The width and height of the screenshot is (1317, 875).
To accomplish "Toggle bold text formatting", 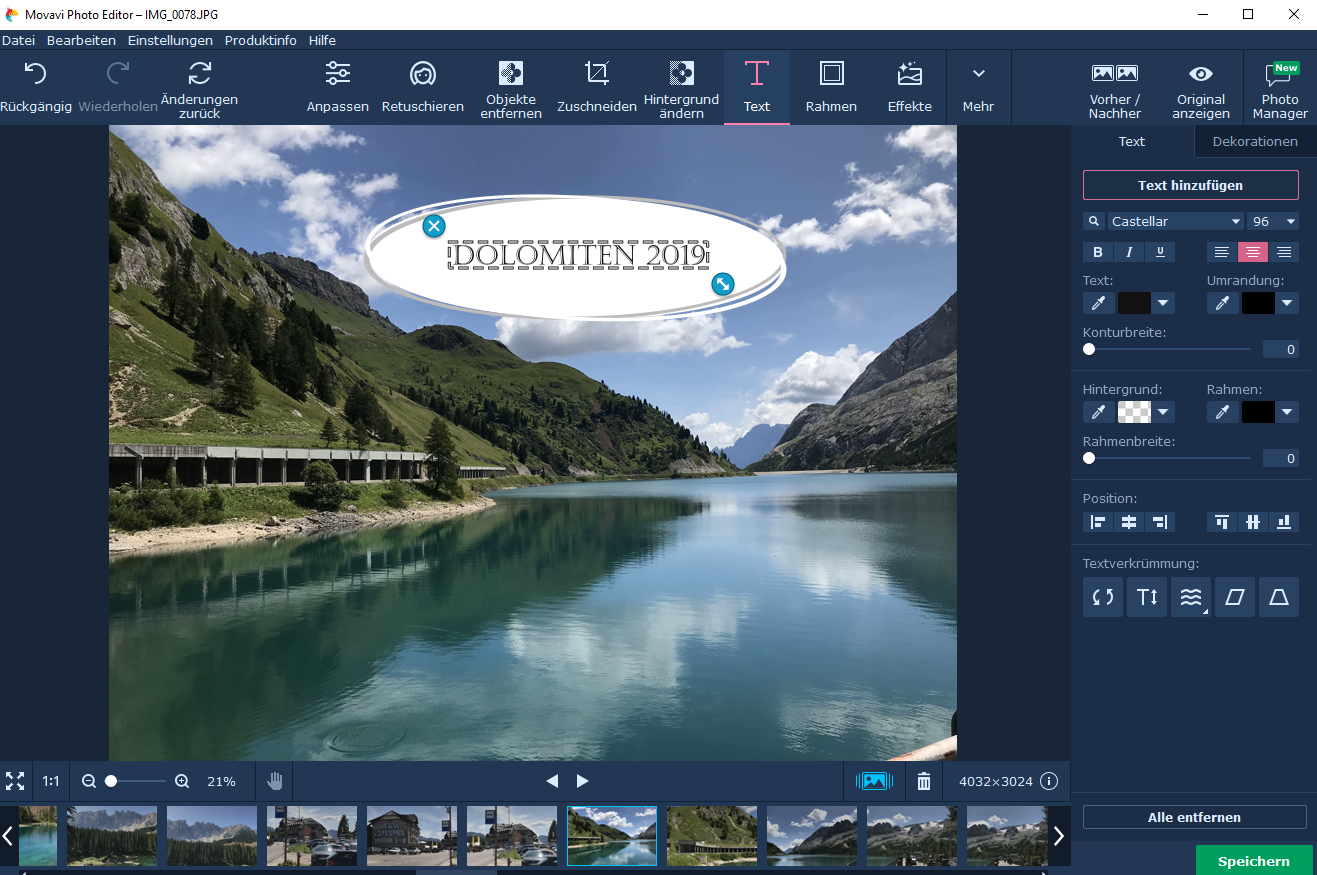I will [x=1098, y=252].
